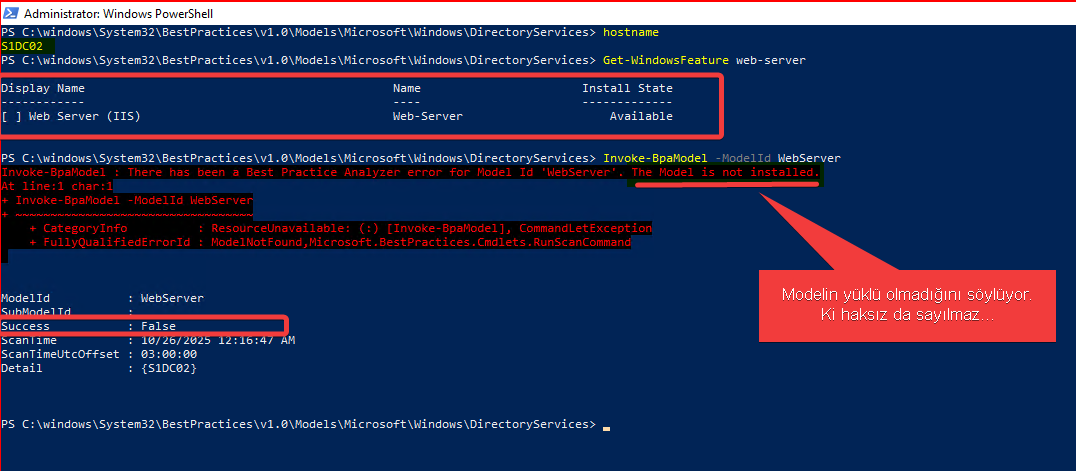The width and height of the screenshot is (1076, 471).
Task: Click the PowerShell icon in the title bar
Action: [11, 14]
